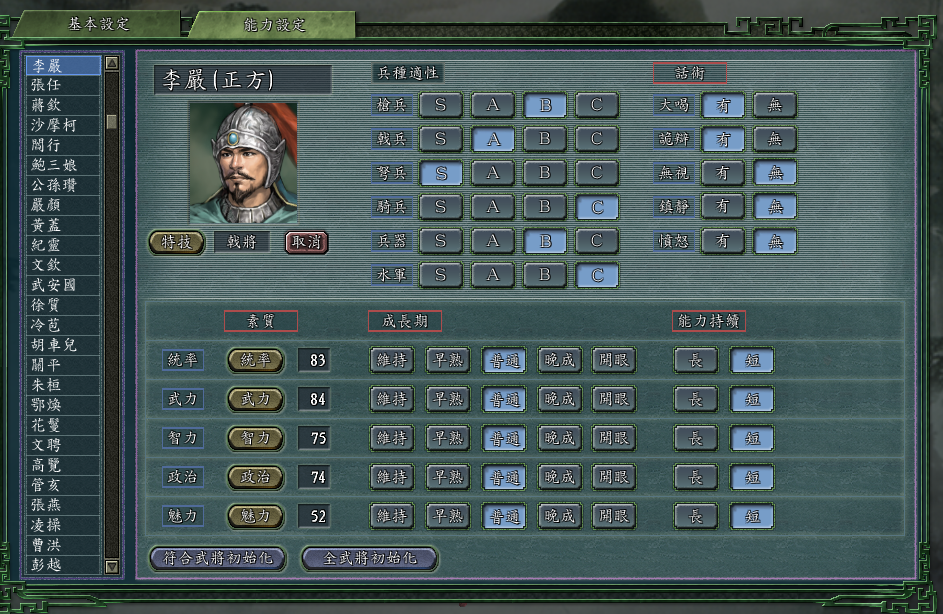This screenshot has height=614, width=943.
Task: Select officer 黃蓋 in the list
Action: [63, 225]
